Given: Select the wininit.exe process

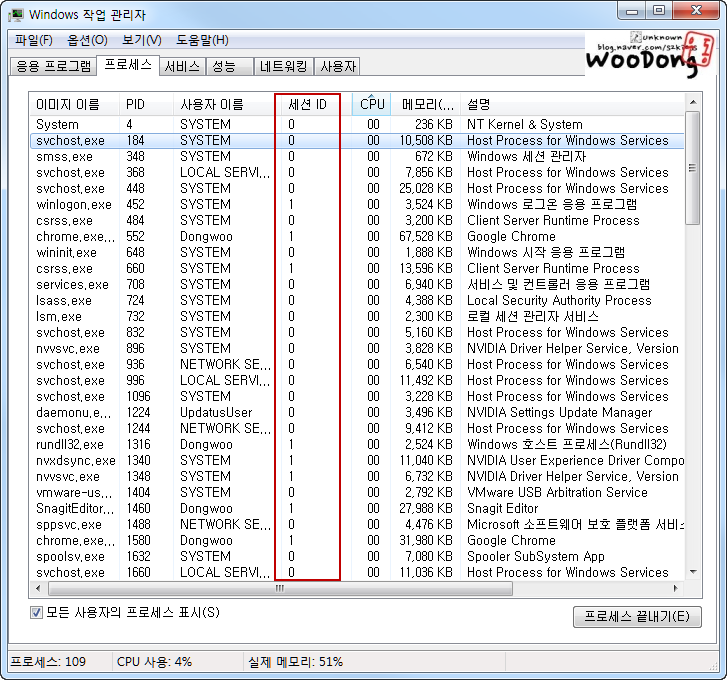Looking at the screenshot, I should (357, 252).
